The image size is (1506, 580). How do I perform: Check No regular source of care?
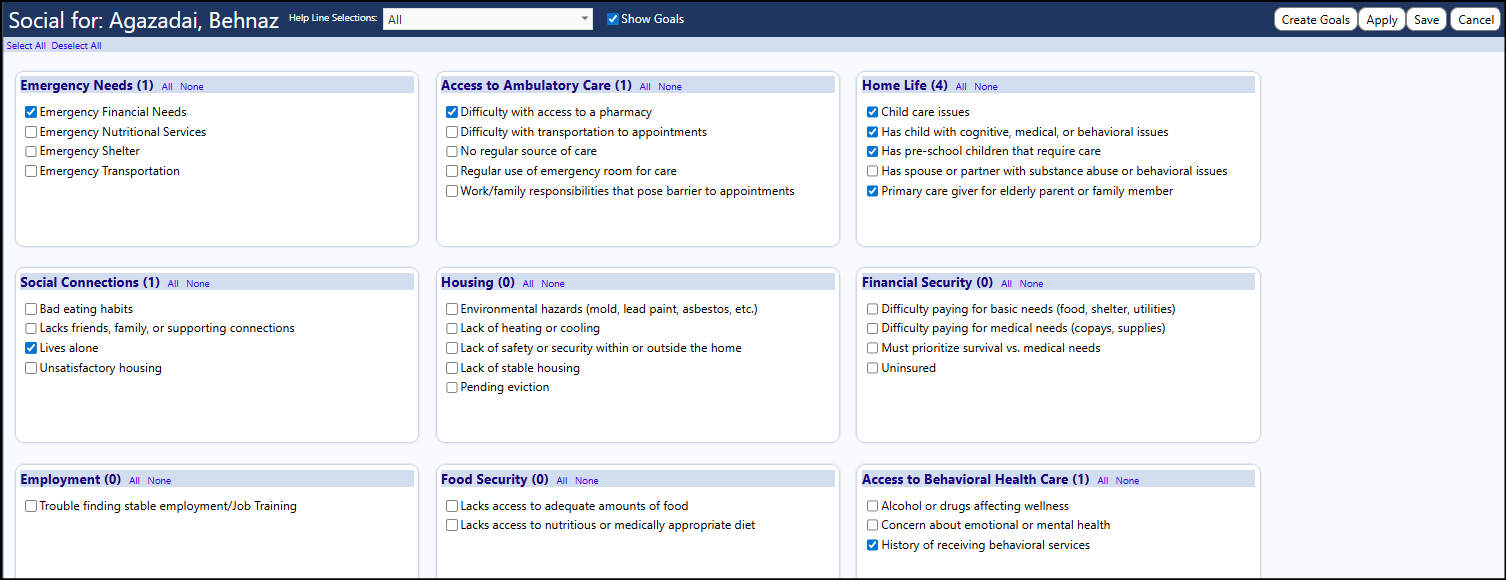point(452,151)
